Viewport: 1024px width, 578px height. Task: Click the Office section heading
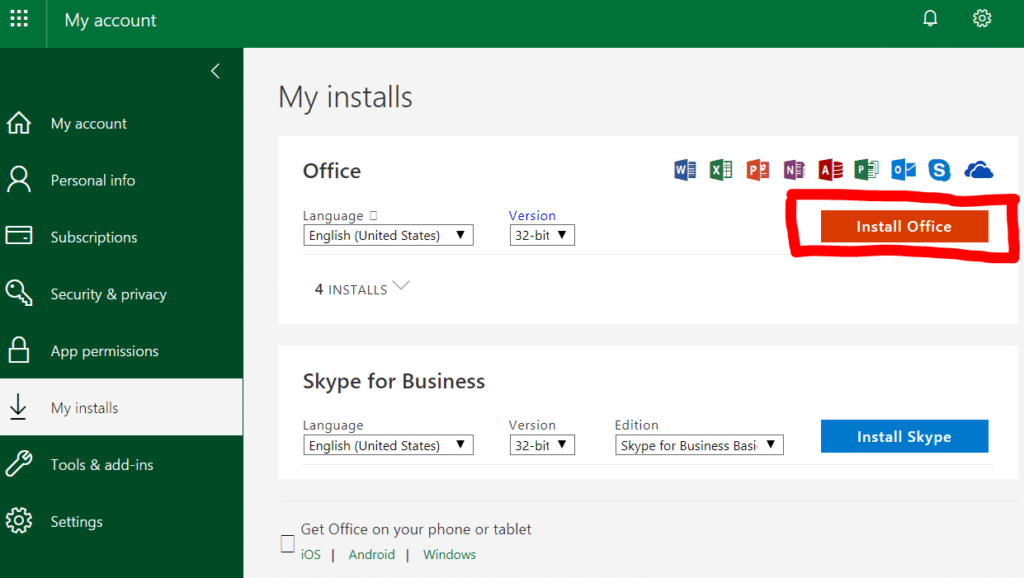(x=332, y=171)
